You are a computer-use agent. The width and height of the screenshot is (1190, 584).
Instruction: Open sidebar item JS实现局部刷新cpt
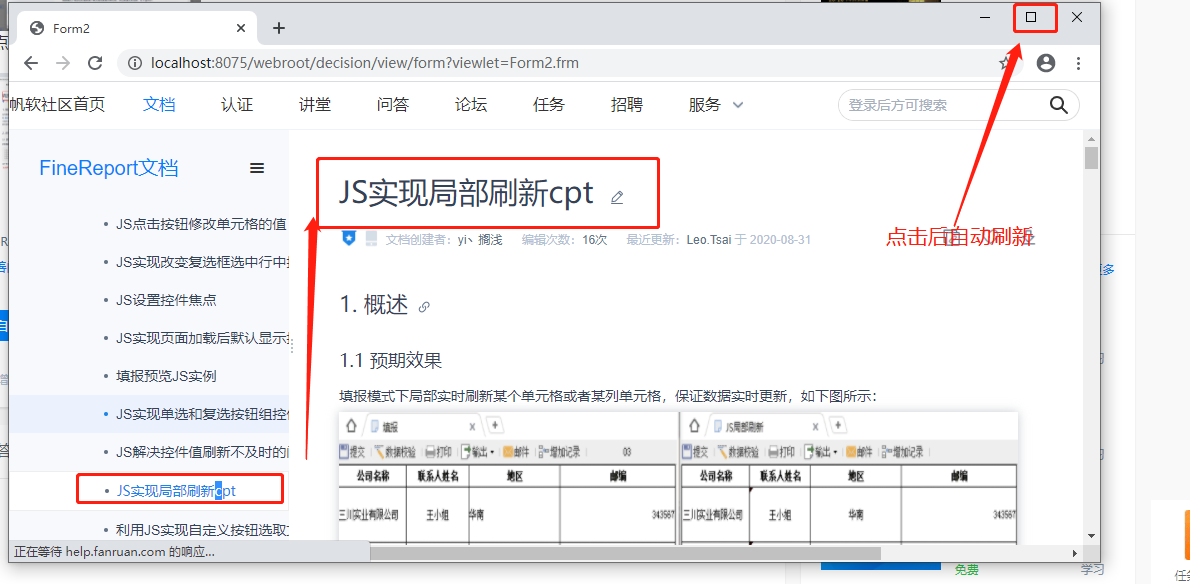click(176, 491)
